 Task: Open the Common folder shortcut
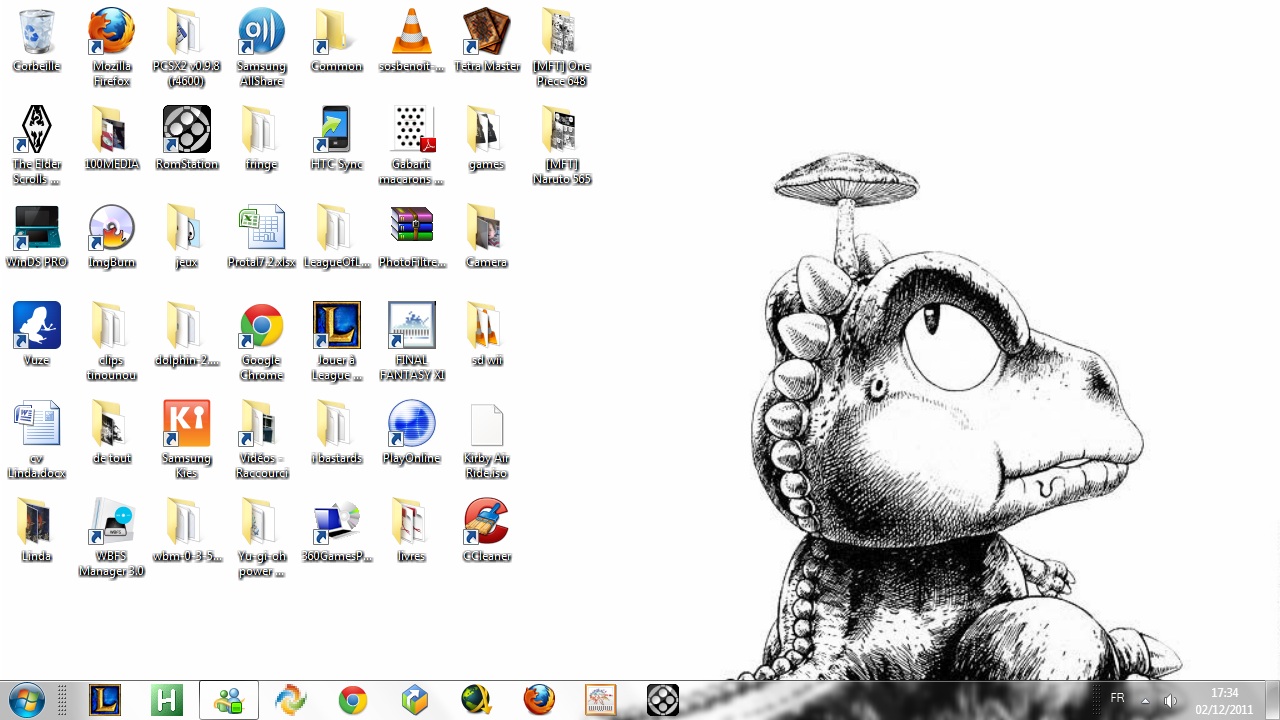point(337,40)
